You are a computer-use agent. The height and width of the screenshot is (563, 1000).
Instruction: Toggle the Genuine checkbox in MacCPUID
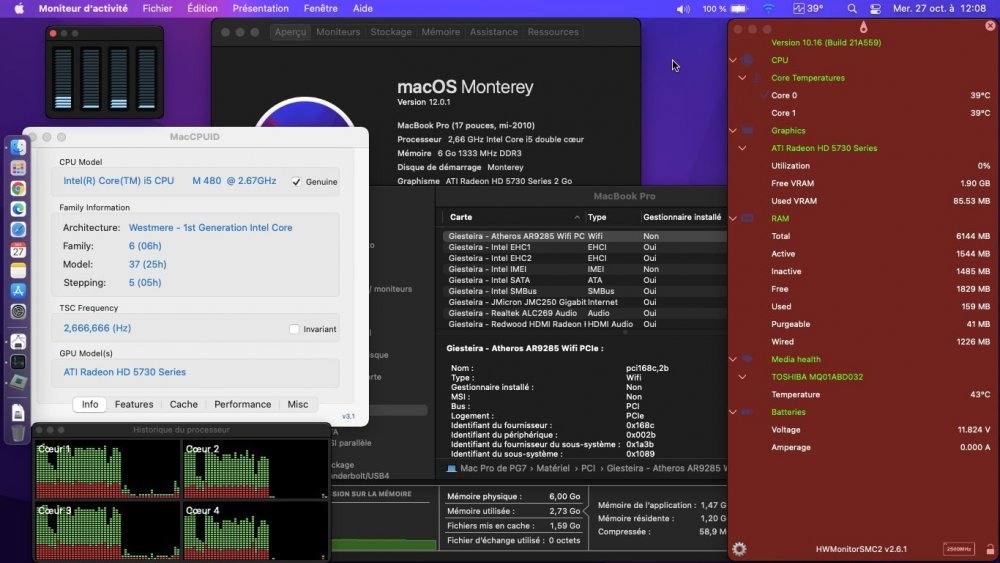[296, 182]
